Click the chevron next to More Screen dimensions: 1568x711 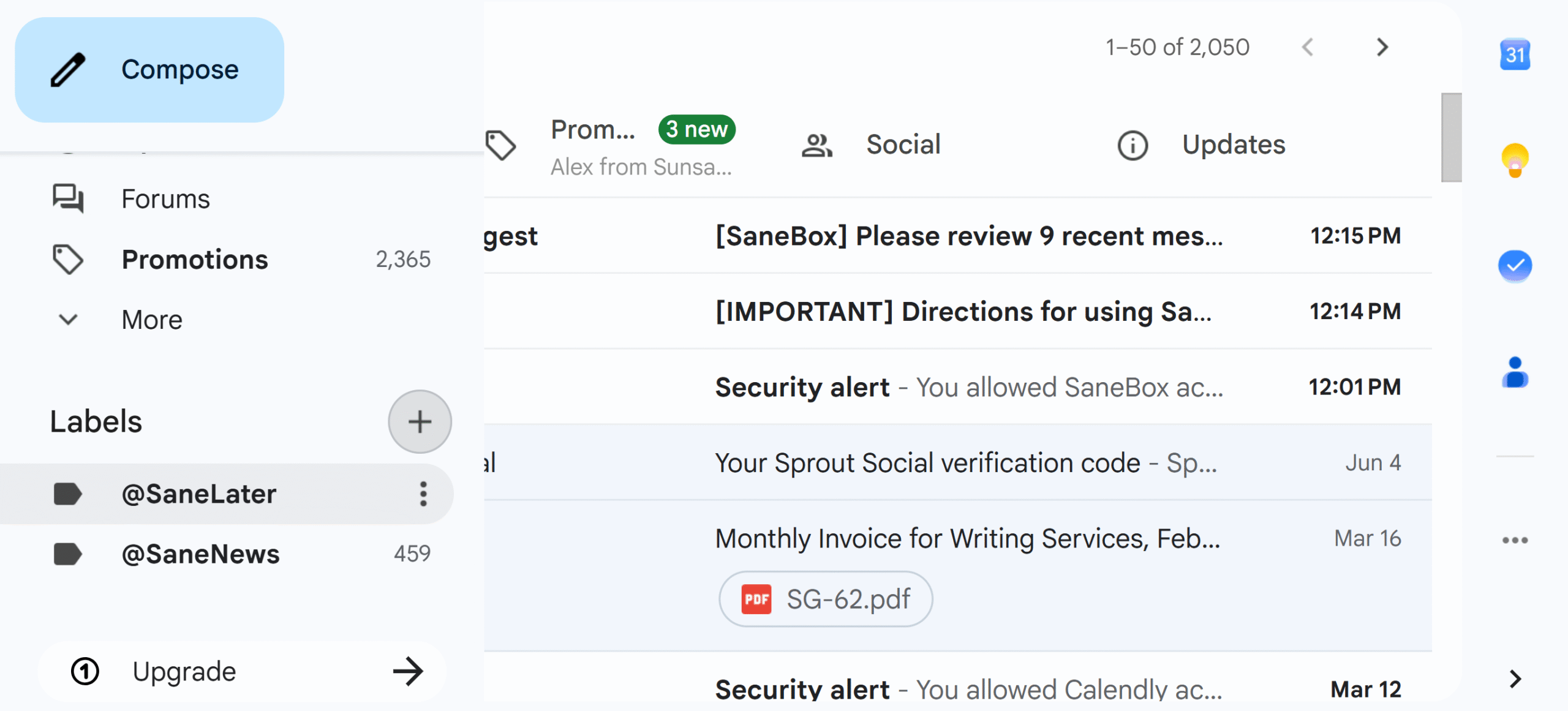coord(68,320)
